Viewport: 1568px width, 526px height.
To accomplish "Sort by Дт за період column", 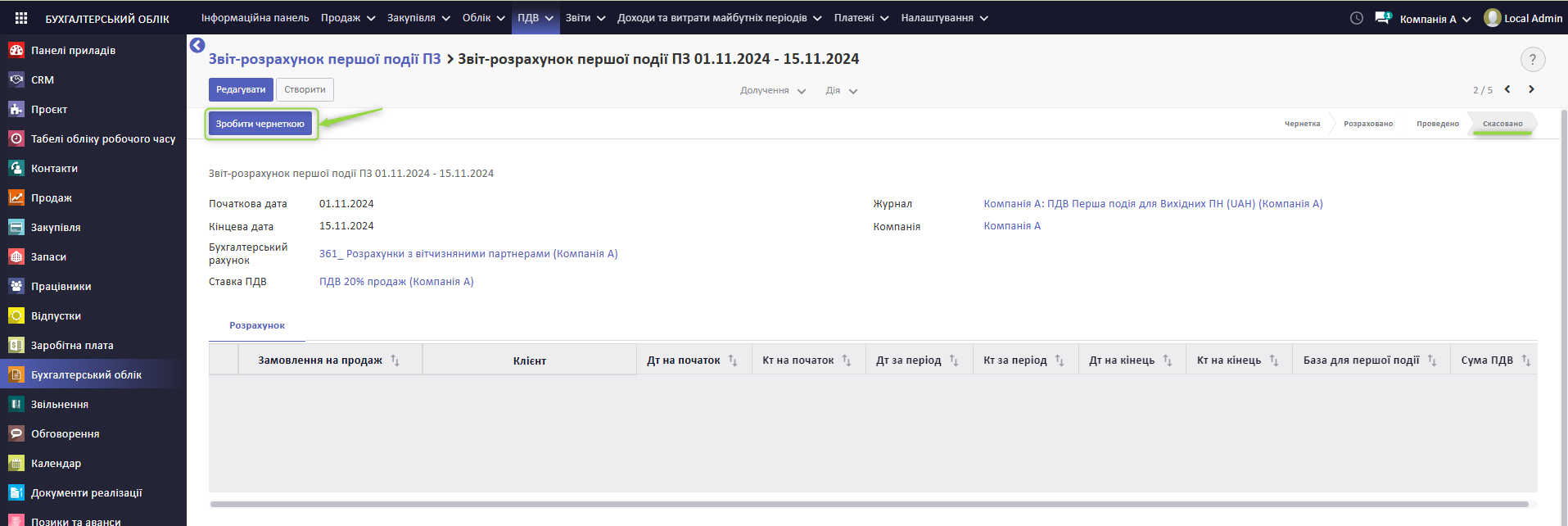I will point(919,360).
